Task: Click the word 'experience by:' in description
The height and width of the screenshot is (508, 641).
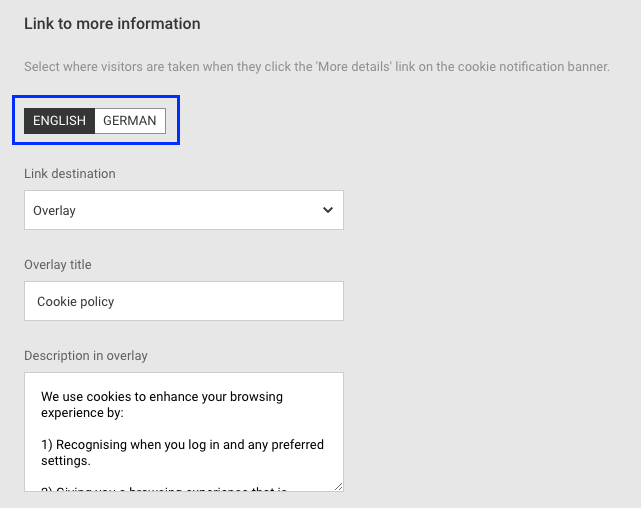Action: coord(80,411)
